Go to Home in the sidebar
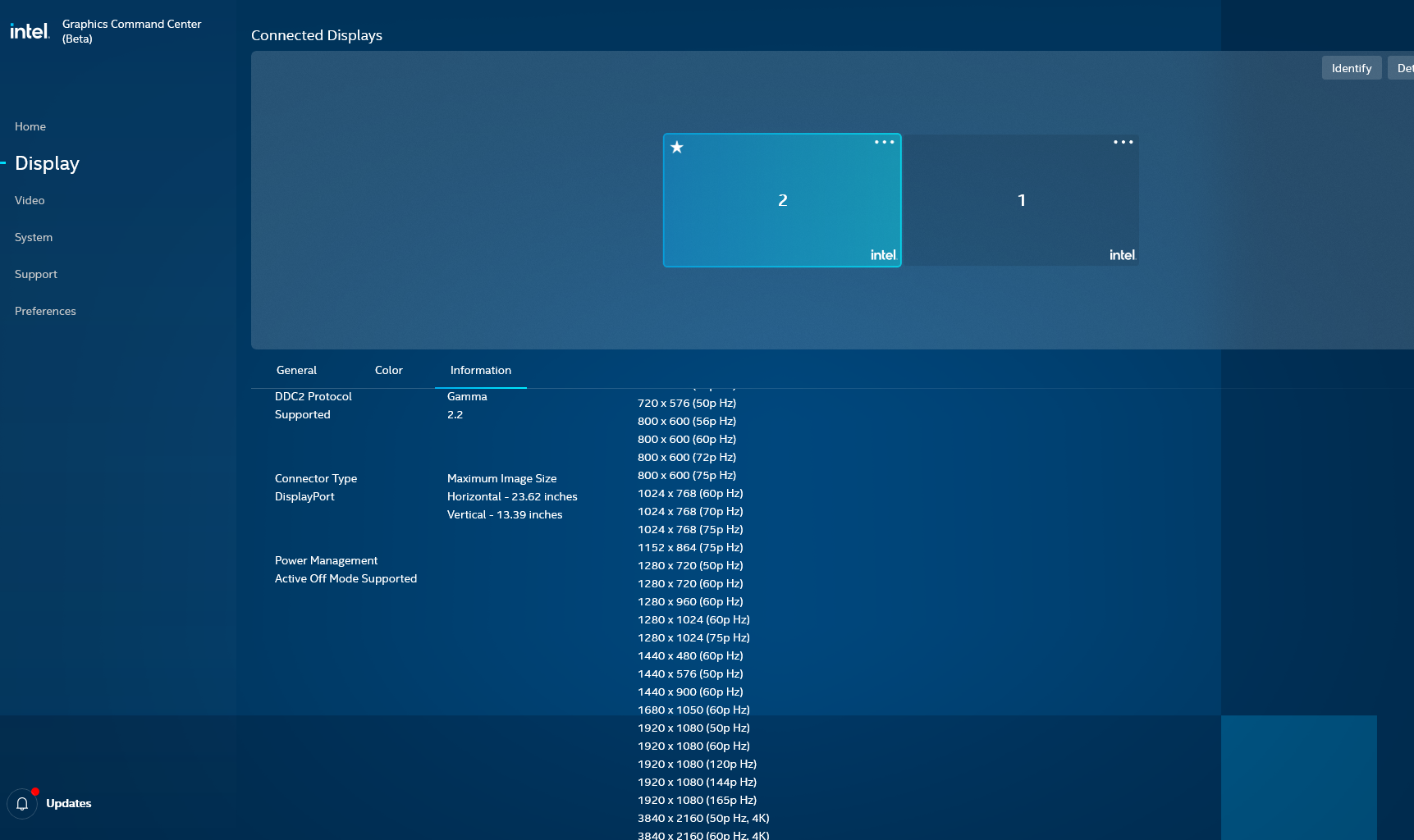This screenshot has width=1414, height=840. pos(30,126)
